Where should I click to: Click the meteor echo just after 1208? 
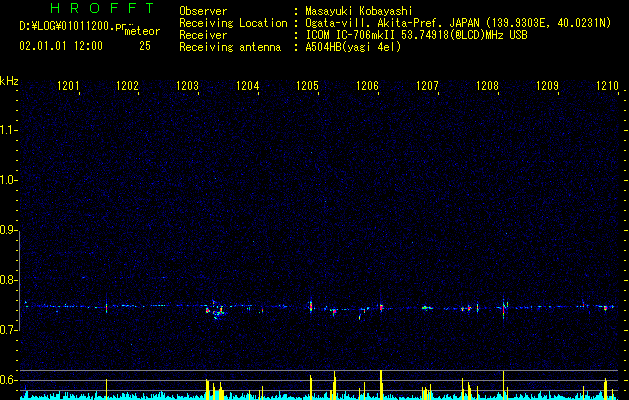504,308
